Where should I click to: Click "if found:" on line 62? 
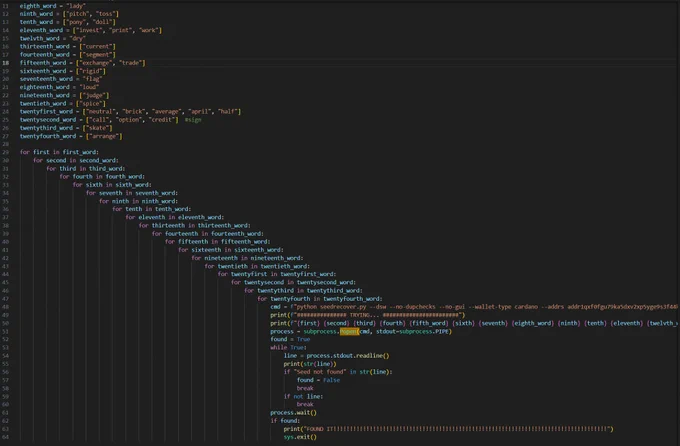point(285,421)
